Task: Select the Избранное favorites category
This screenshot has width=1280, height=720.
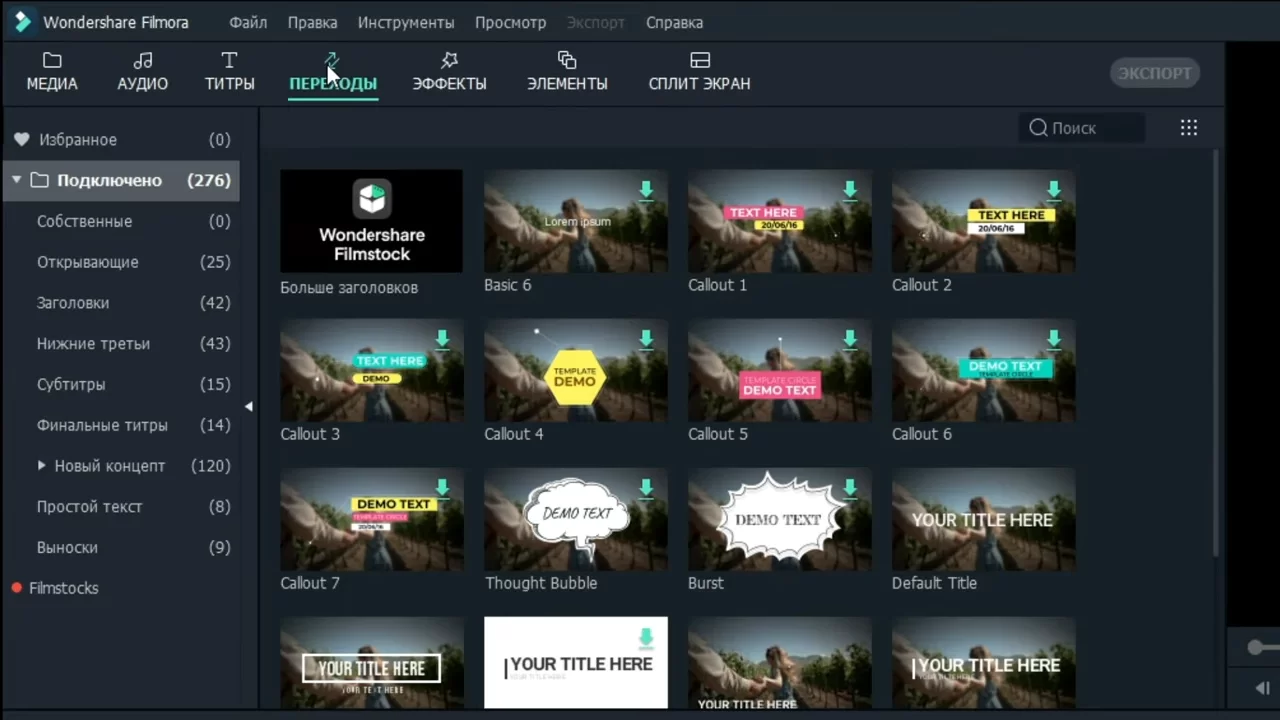Action: 77,140
